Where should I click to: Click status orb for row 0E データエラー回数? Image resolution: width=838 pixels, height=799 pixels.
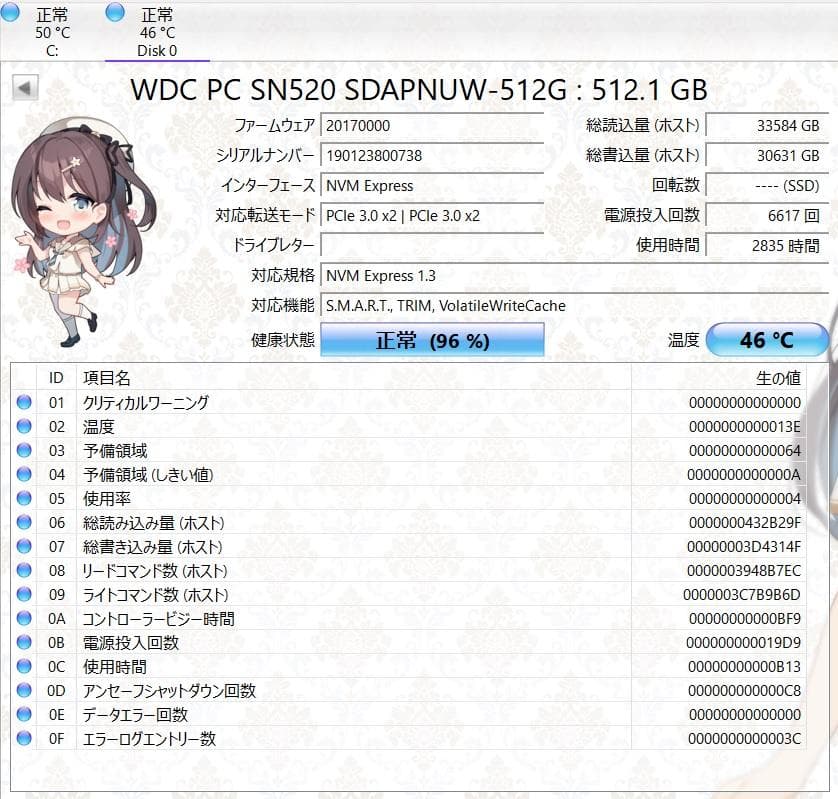tap(24, 715)
